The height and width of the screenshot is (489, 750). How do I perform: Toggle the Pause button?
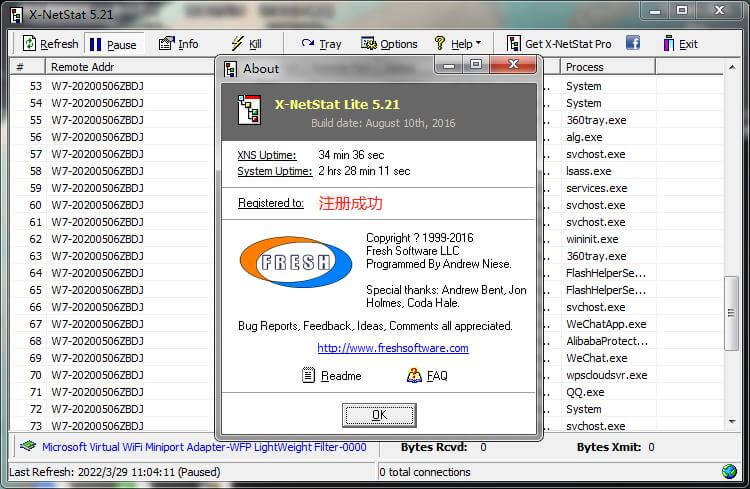tap(113, 44)
